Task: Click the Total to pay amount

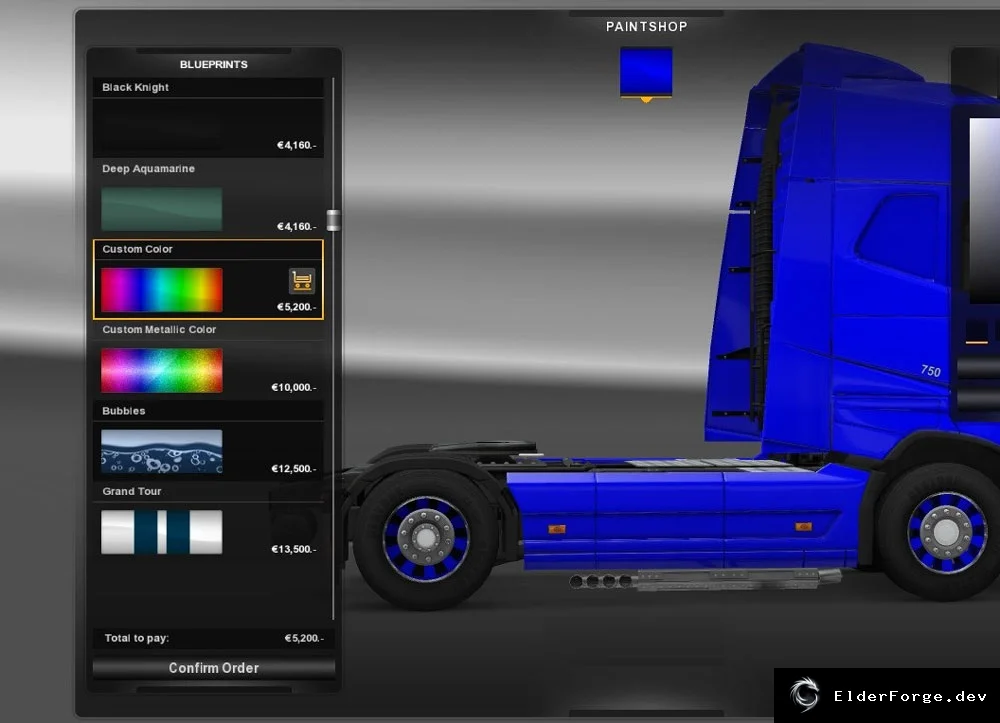Action: tap(304, 638)
